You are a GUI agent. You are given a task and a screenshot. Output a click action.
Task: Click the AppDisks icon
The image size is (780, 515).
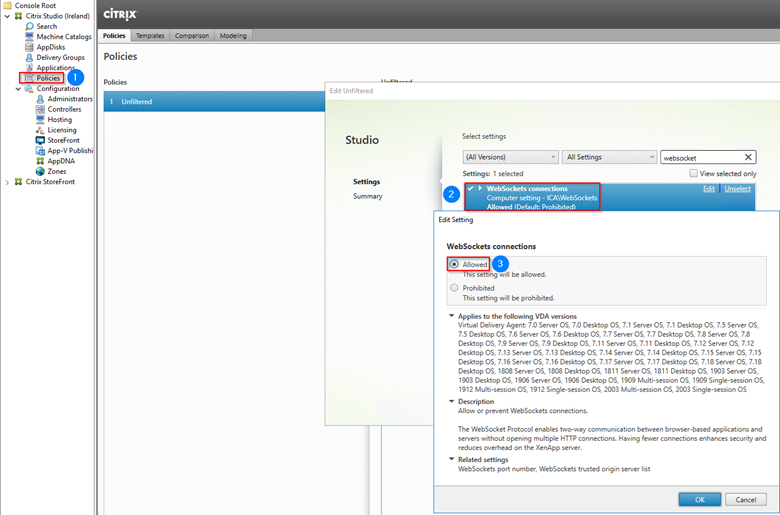[29, 47]
